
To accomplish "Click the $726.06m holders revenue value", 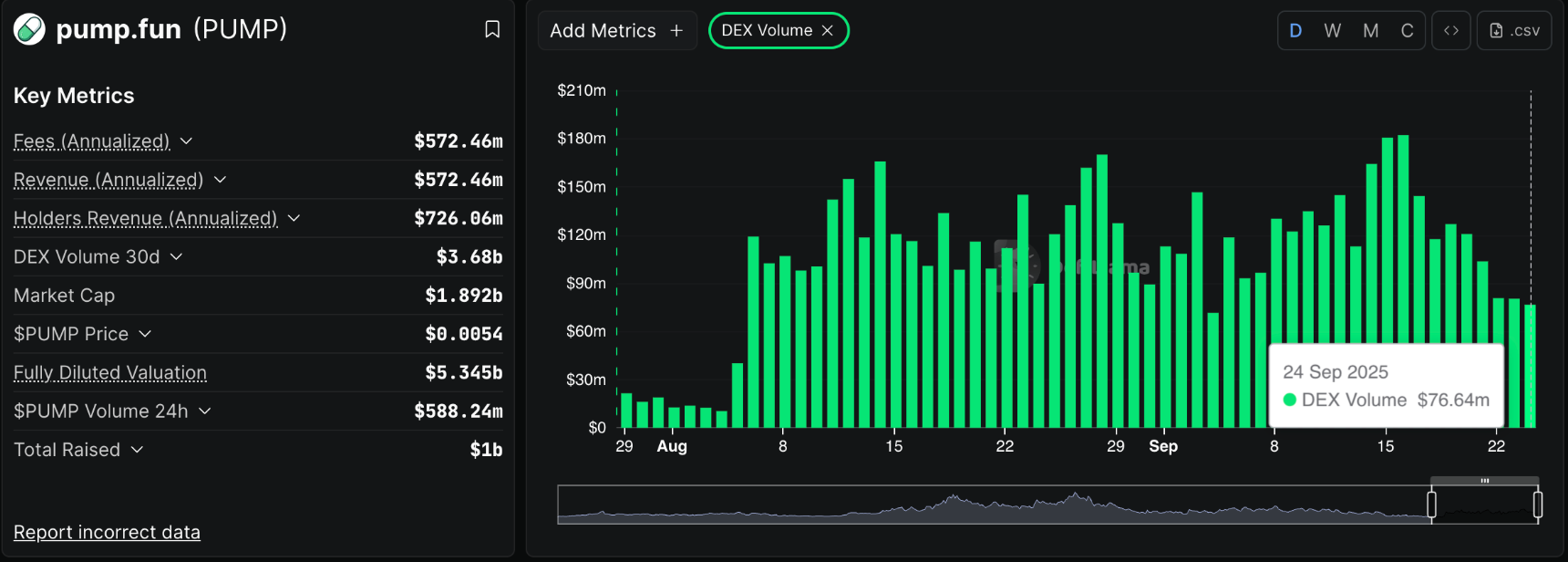I will tap(459, 218).
